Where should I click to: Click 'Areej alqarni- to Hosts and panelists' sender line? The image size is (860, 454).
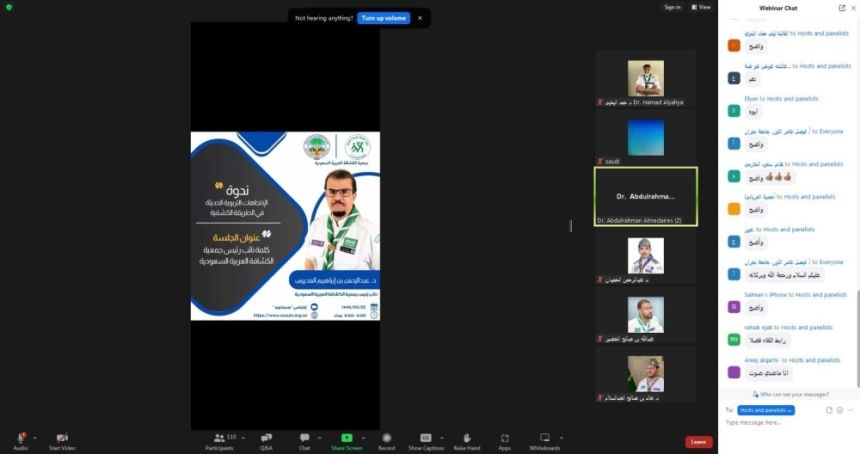pos(792,360)
